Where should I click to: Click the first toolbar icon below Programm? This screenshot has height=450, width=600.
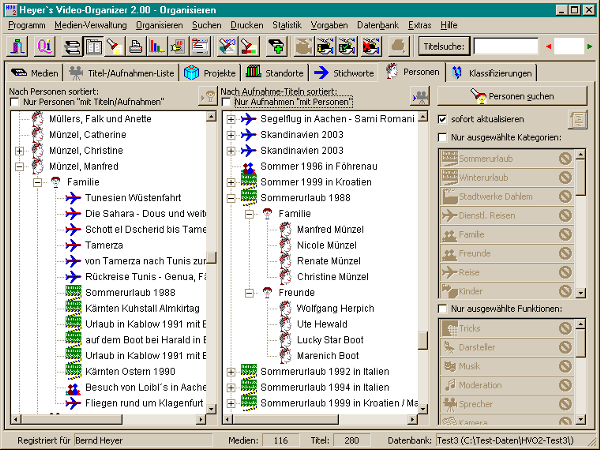click(x=17, y=46)
